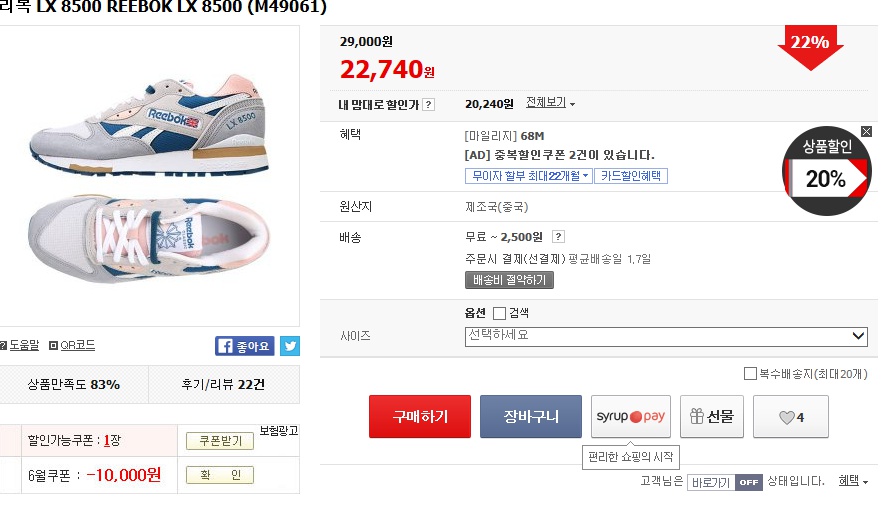Close the 상품할인 20% badge
The width and height of the screenshot is (889, 514).
[x=866, y=131]
